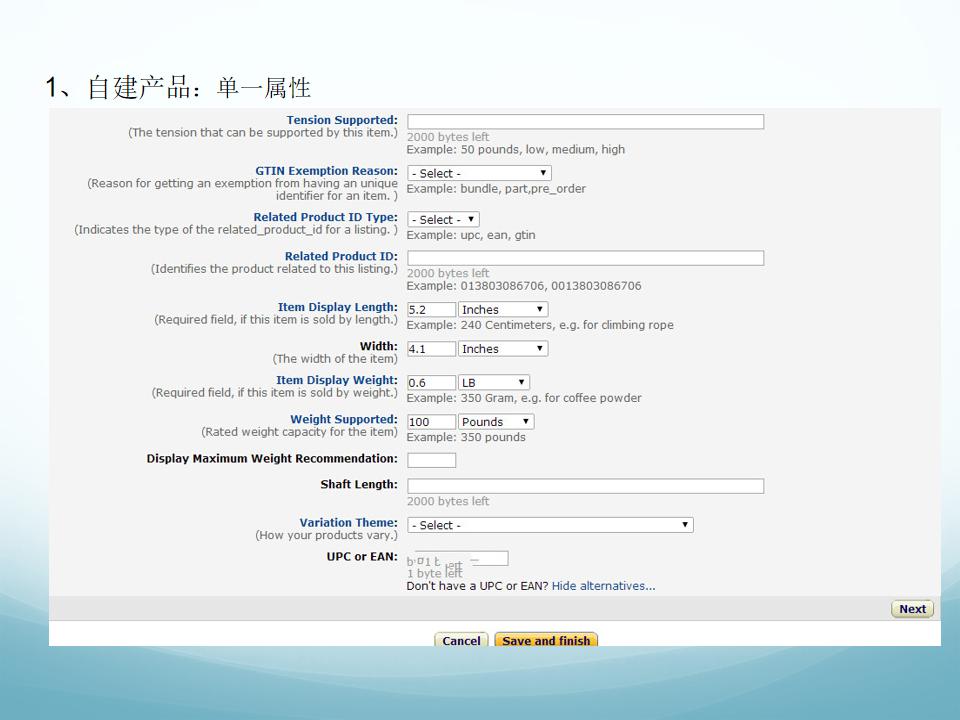Viewport: 960px width, 720px height.
Task: Click the Weight Supported label
Action: [x=343, y=419]
